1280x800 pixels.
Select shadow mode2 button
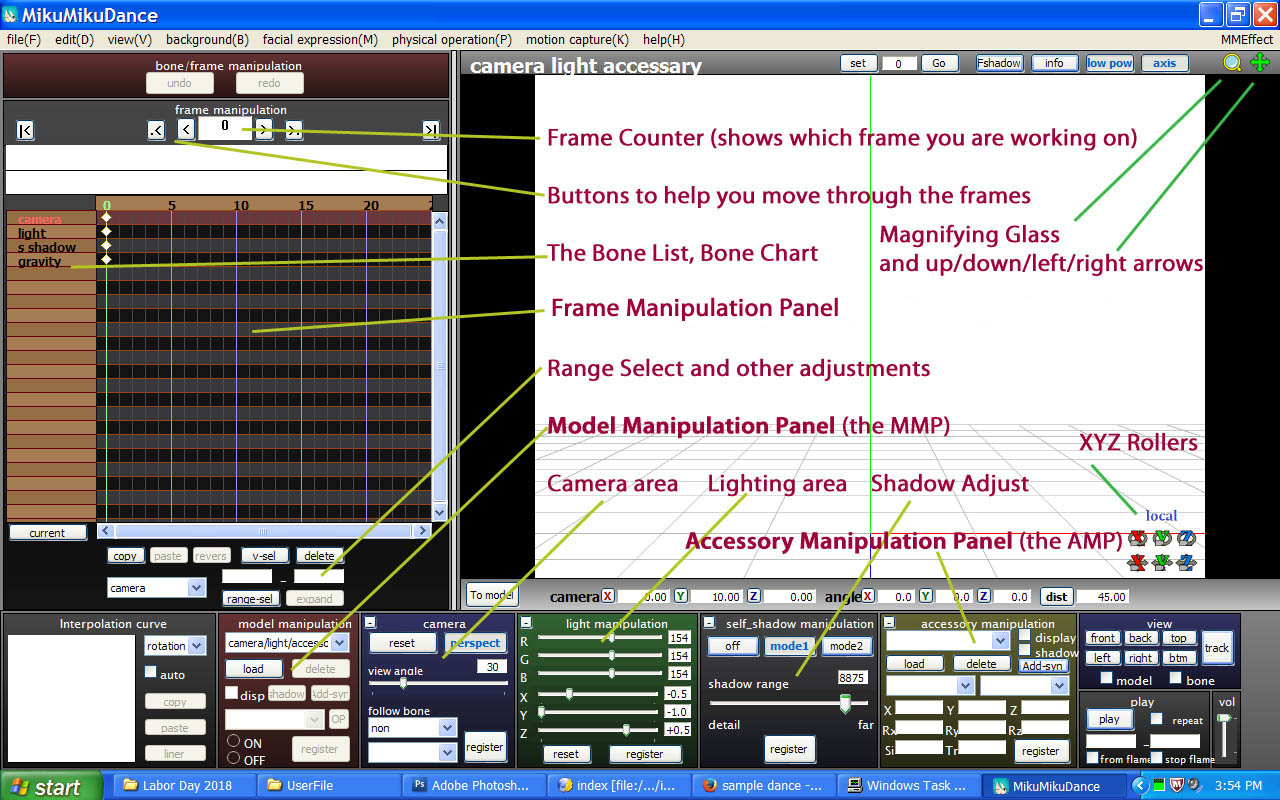[846, 646]
